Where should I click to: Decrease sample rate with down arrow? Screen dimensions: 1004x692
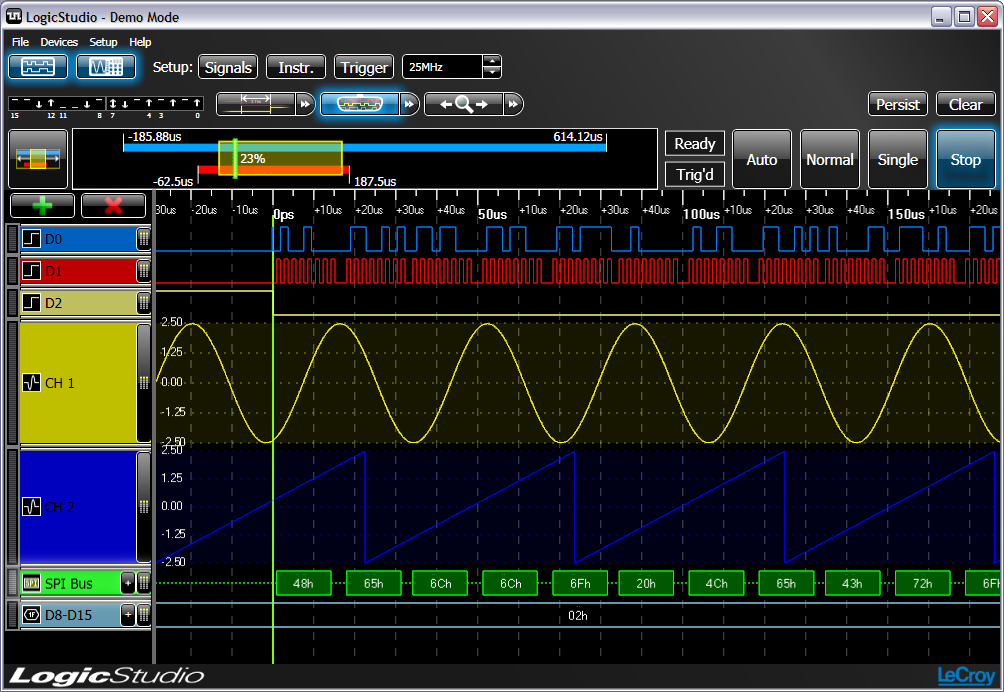click(492, 72)
